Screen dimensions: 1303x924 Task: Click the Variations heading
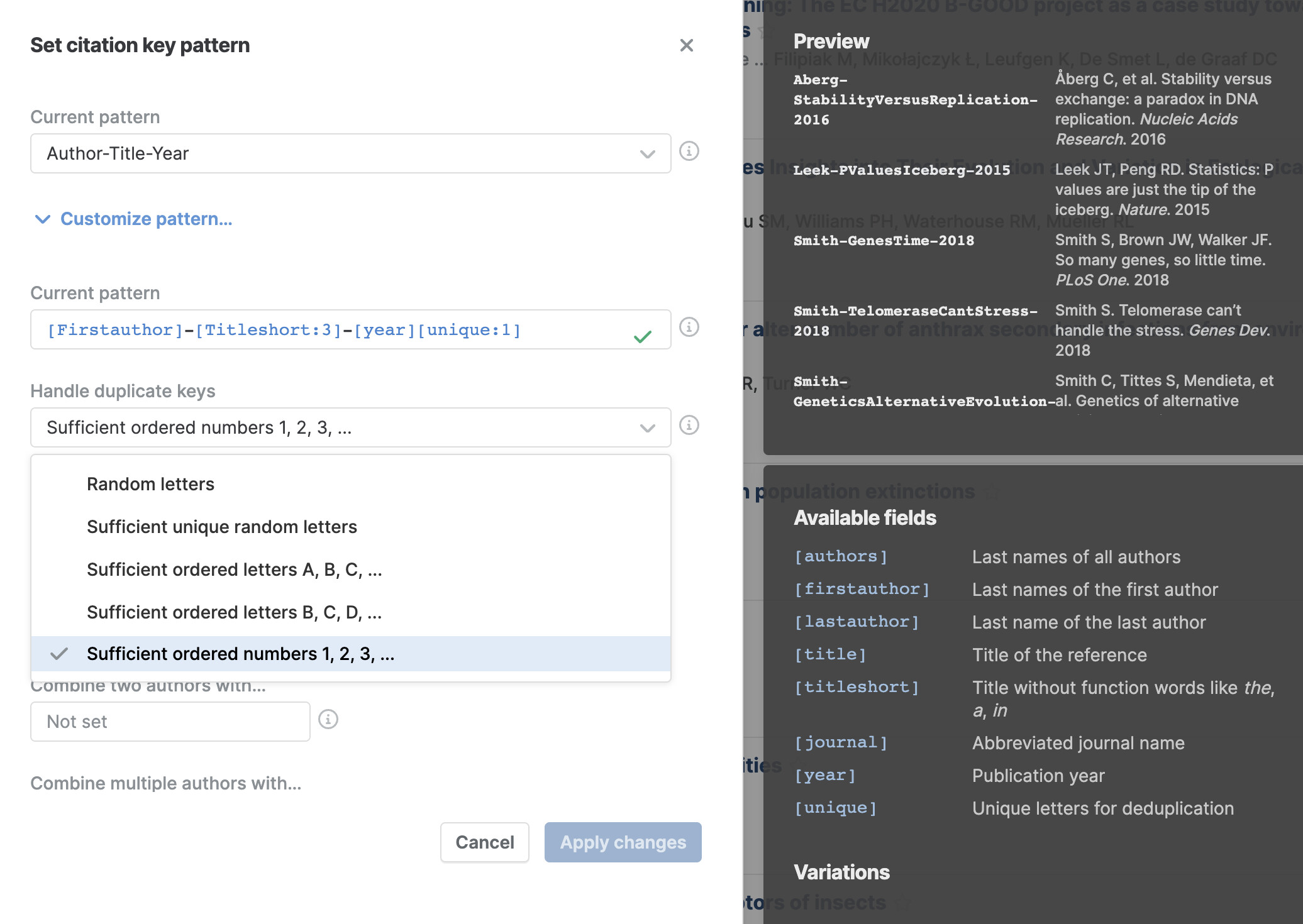(841, 872)
